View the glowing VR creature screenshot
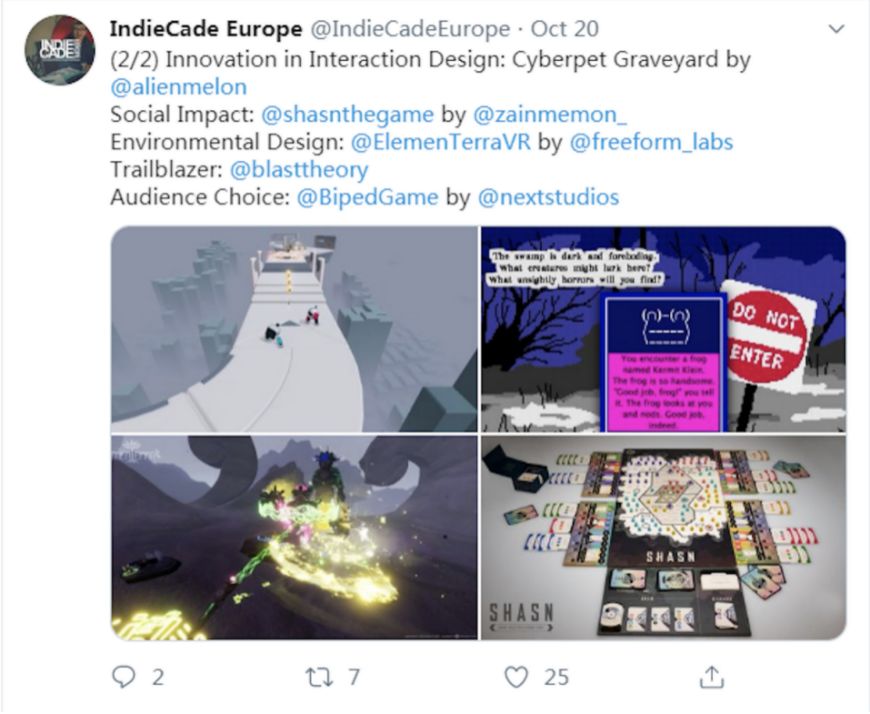Image resolution: width=870 pixels, height=714 pixels. (294, 538)
